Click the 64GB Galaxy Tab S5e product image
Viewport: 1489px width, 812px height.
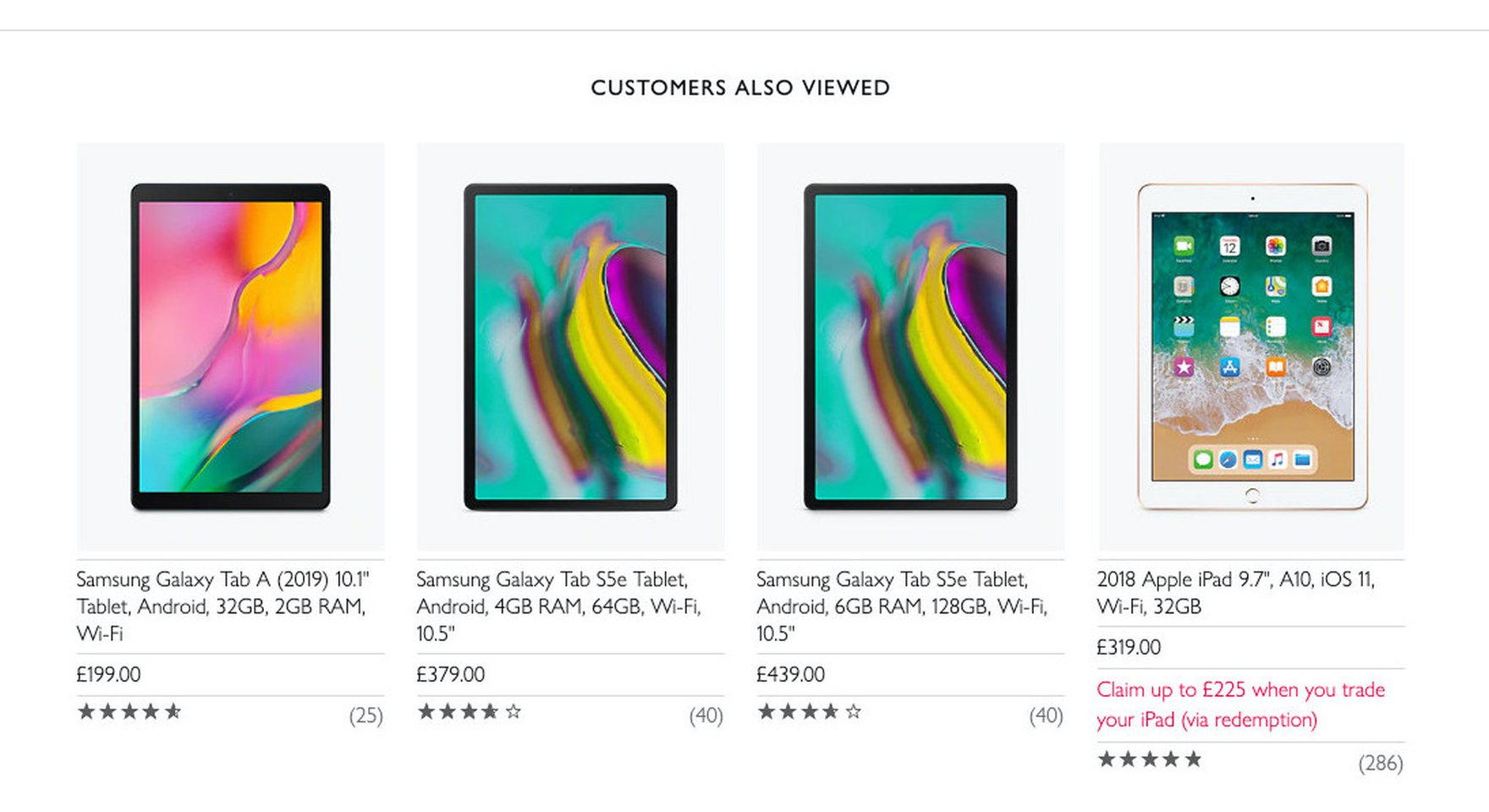click(x=570, y=347)
